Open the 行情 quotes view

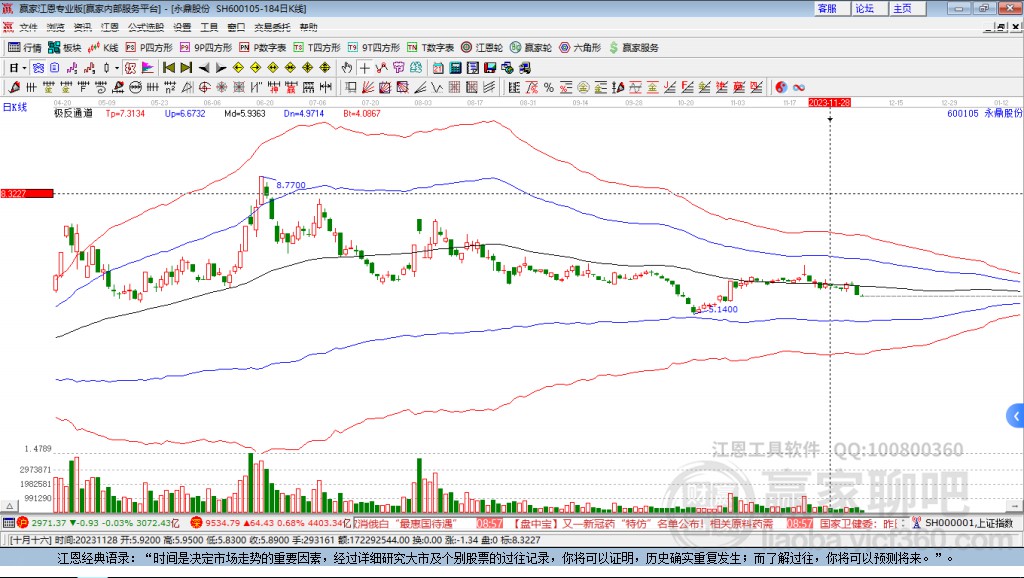[24, 48]
